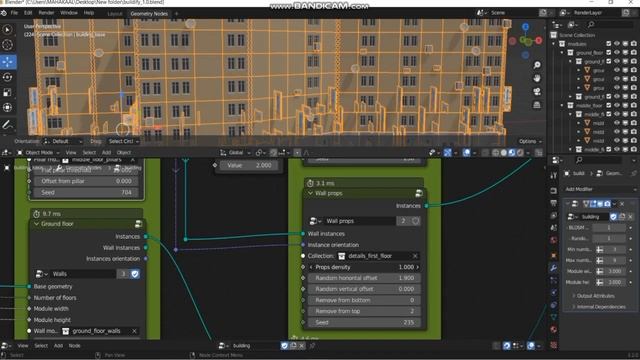Pick the Select Box tool at toolbar top
The height and width of the screenshot is (360, 640).
pyautogui.click(x=7, y=30)
